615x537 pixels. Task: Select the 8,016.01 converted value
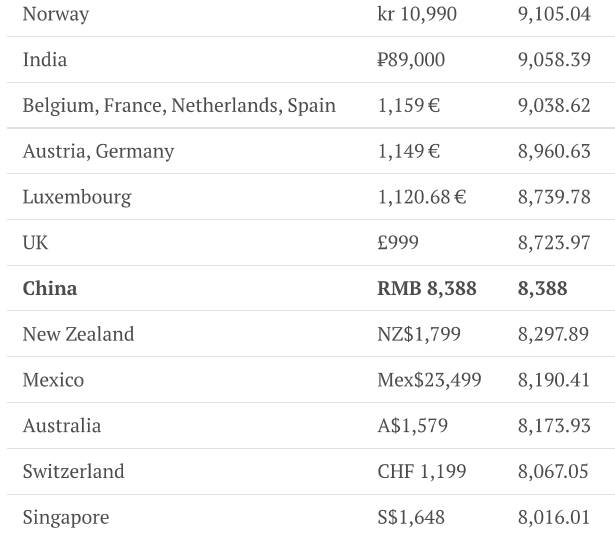coord(554,518)
